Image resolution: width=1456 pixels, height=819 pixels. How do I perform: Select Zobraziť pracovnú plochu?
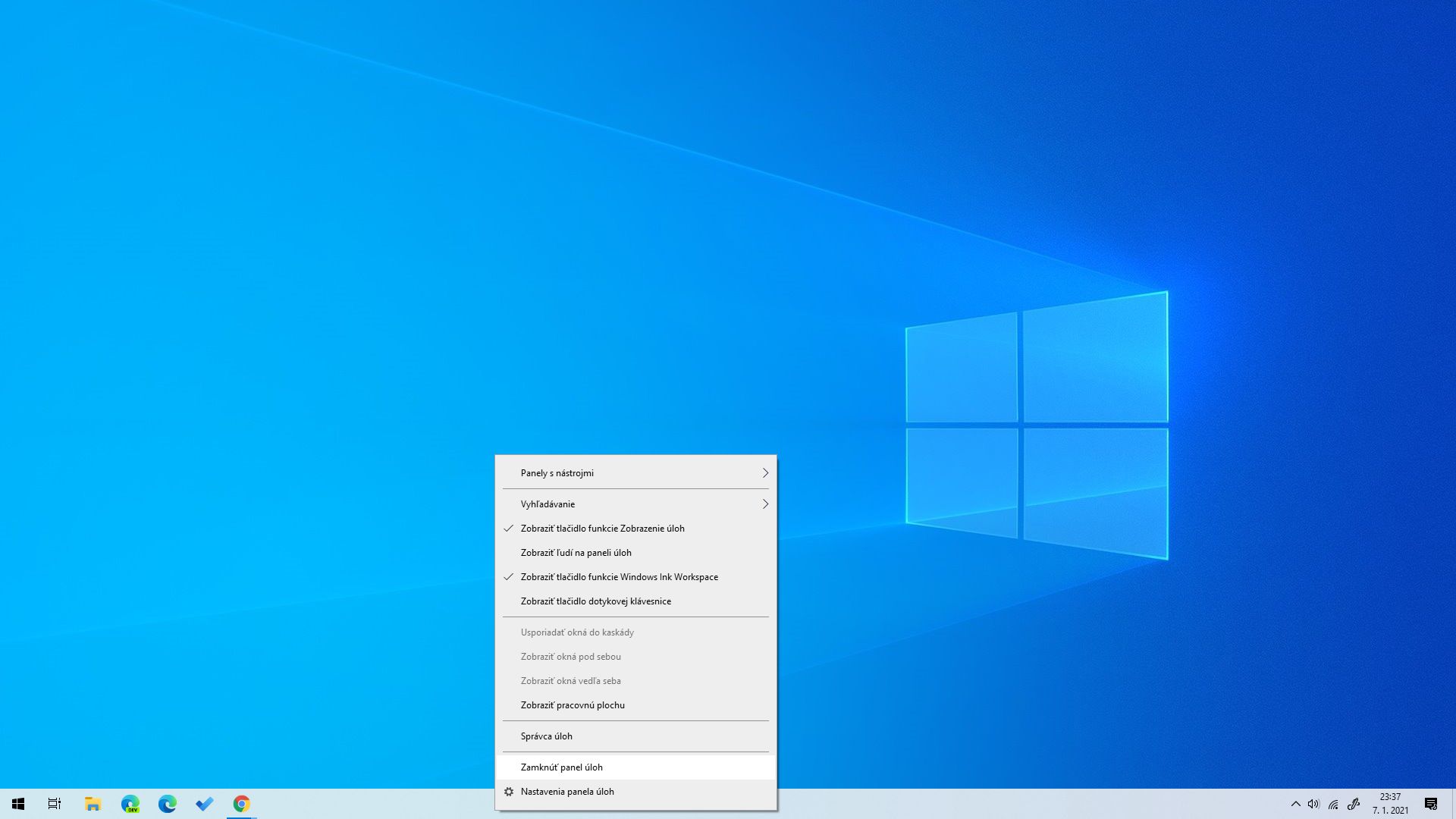pyautogui.click(x=635, y=705)
